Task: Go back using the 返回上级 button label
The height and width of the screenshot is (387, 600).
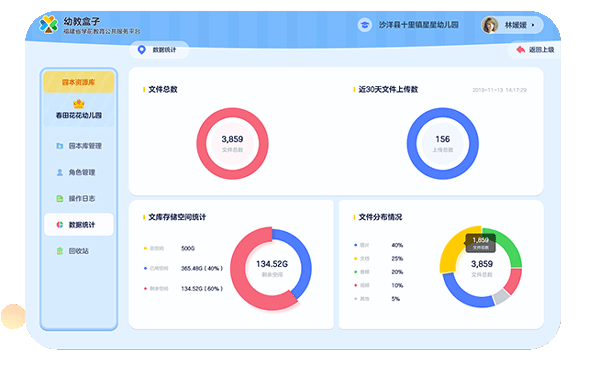Action: click(541, 50)
